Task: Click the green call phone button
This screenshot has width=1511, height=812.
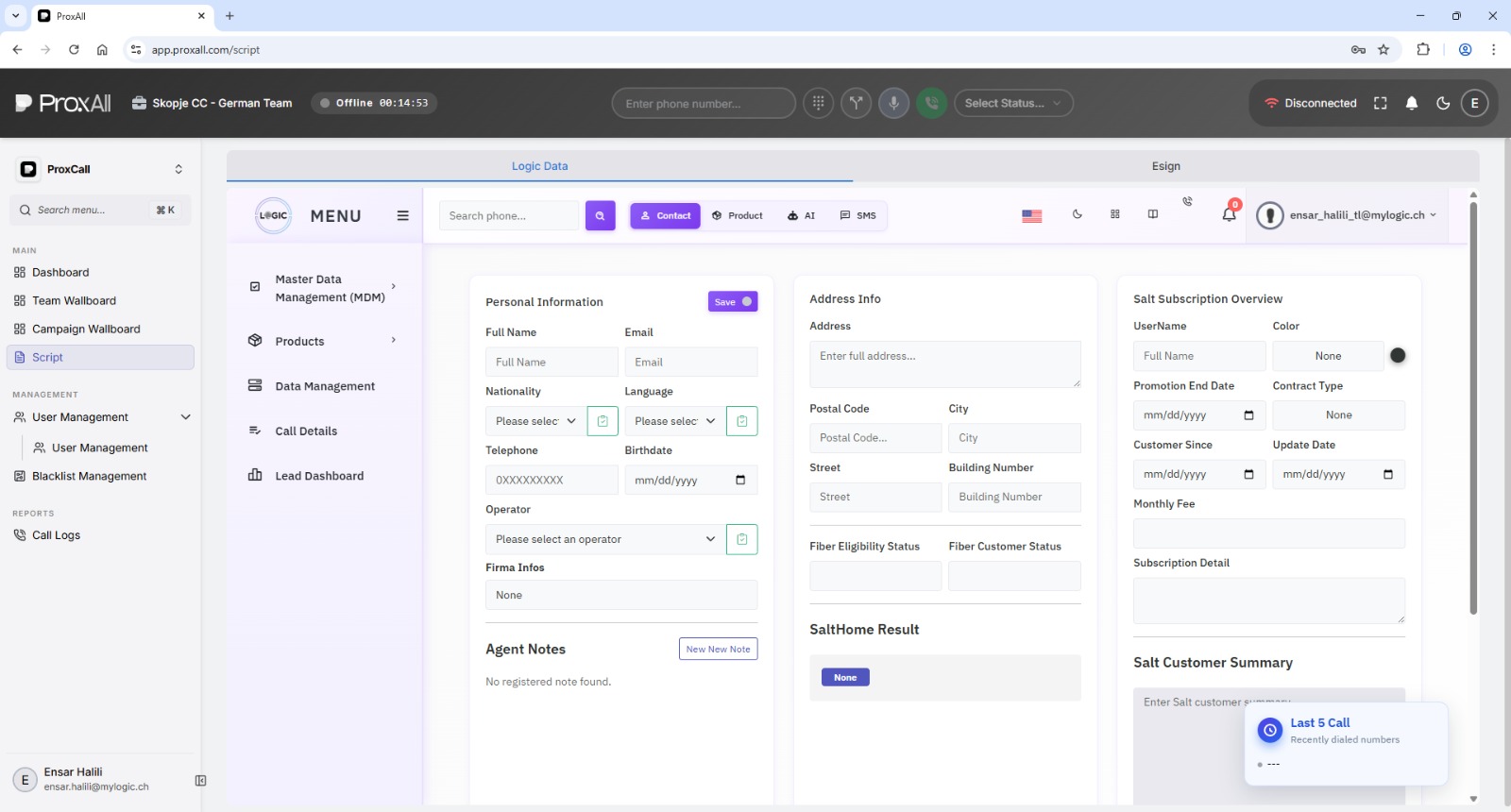Action: (x=932, y=103)
